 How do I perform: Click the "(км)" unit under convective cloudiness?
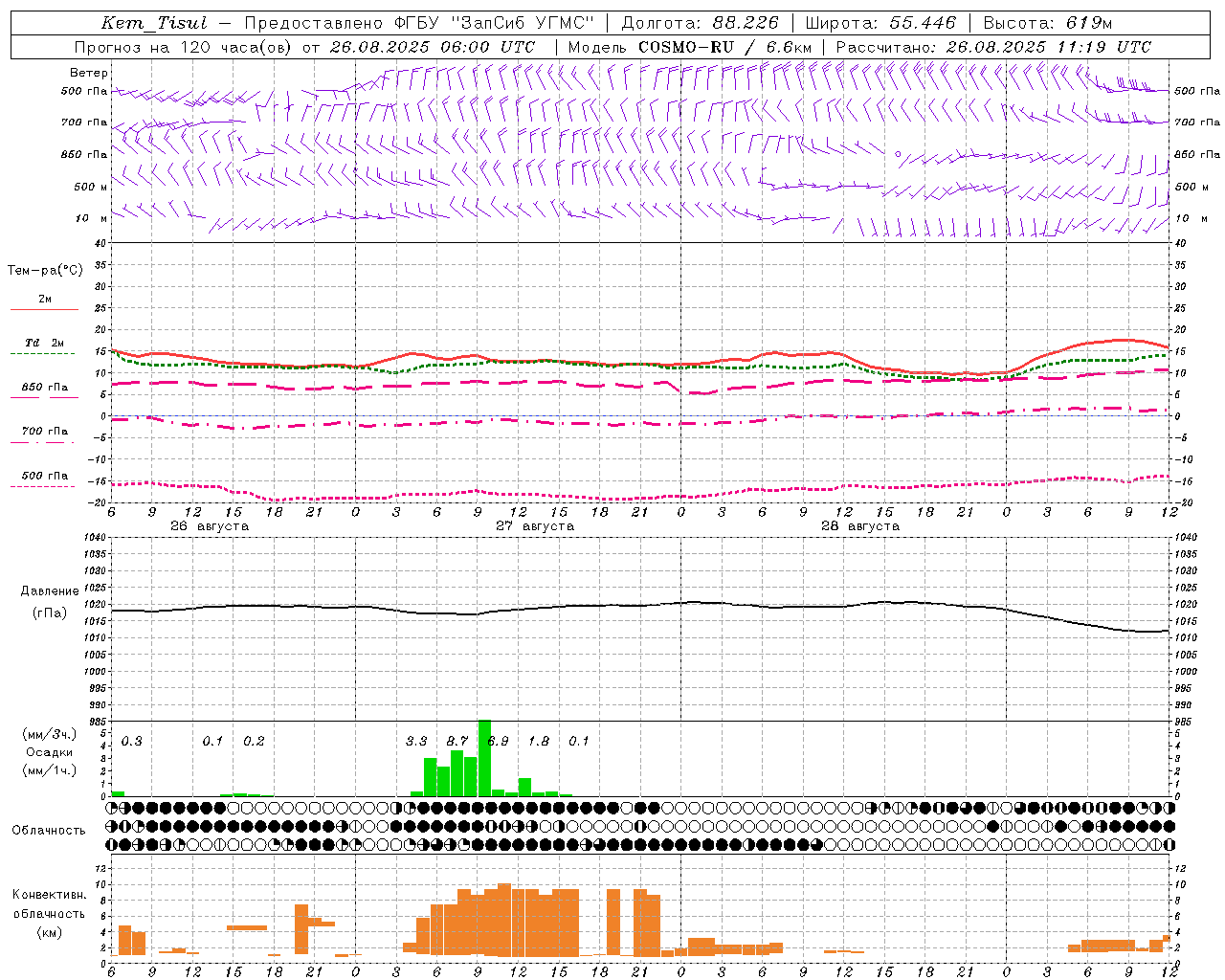49,932
